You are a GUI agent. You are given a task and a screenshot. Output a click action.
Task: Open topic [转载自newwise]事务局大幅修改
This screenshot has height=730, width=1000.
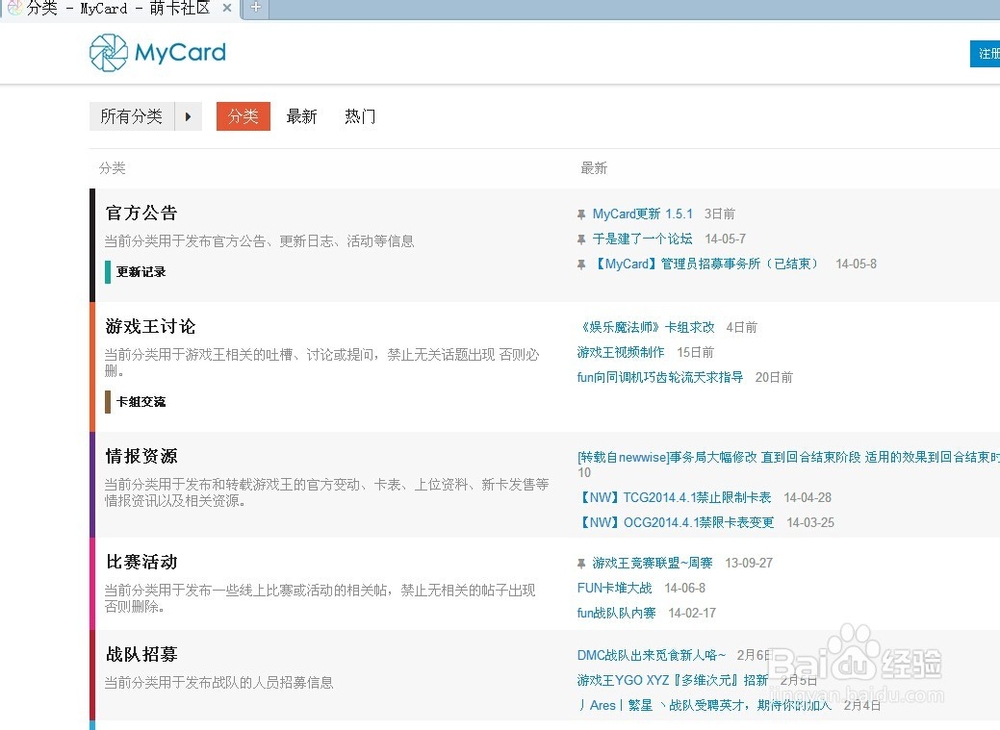click(x=788, y=457)
